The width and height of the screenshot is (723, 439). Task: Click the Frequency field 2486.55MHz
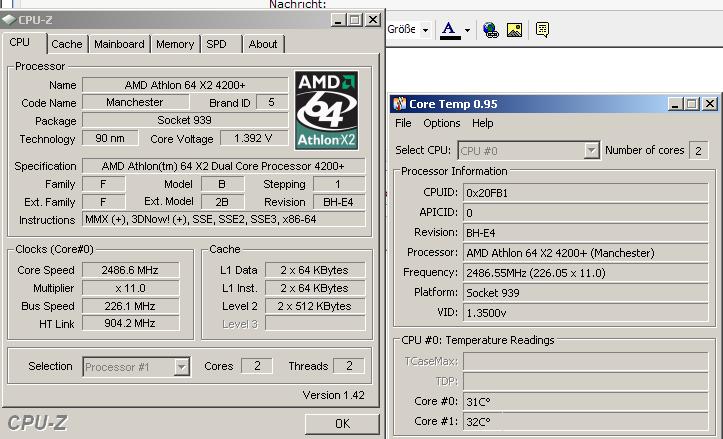[x=586, y=273]
